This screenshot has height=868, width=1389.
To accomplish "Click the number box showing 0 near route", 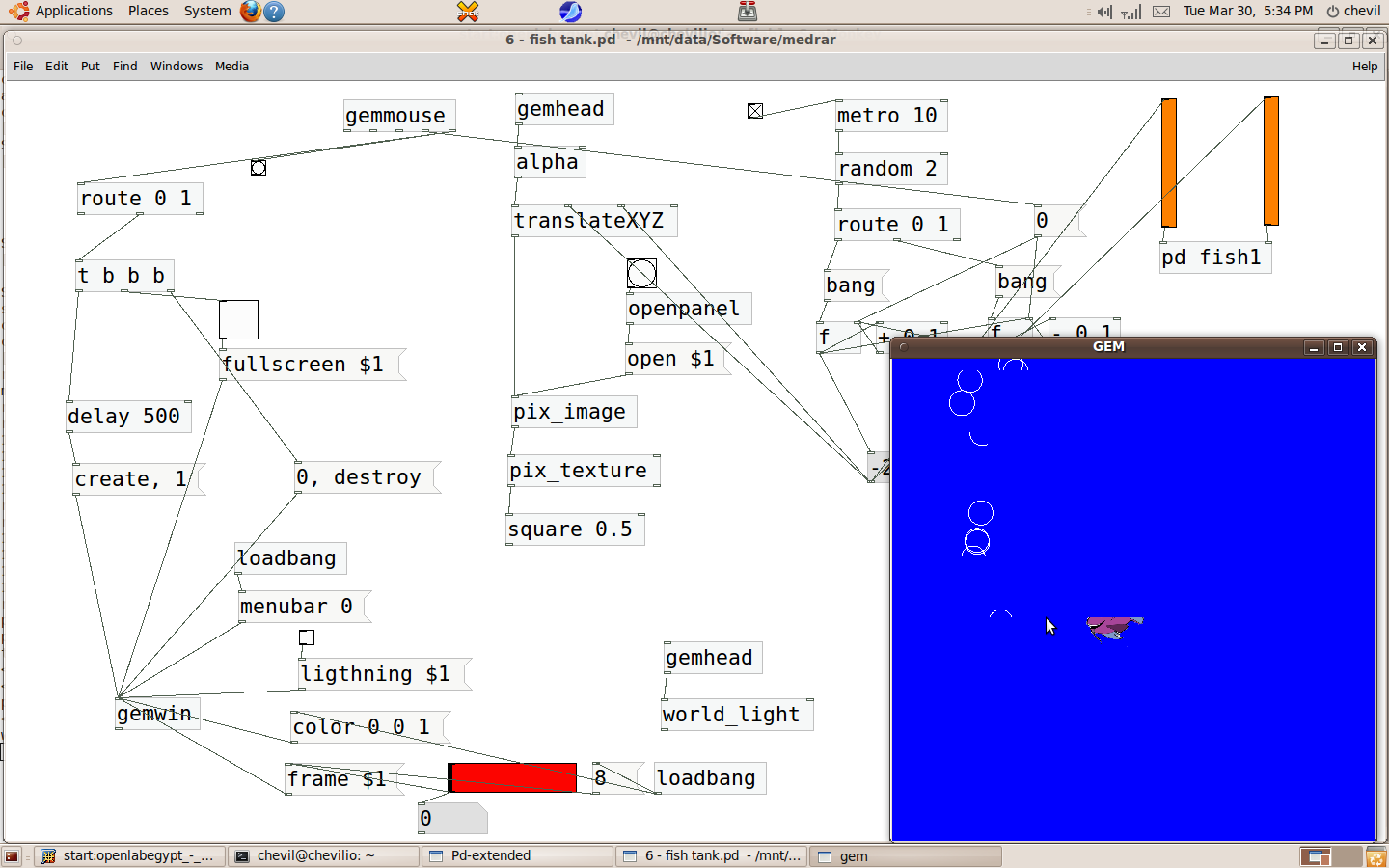I will (x=1059, y=221).
